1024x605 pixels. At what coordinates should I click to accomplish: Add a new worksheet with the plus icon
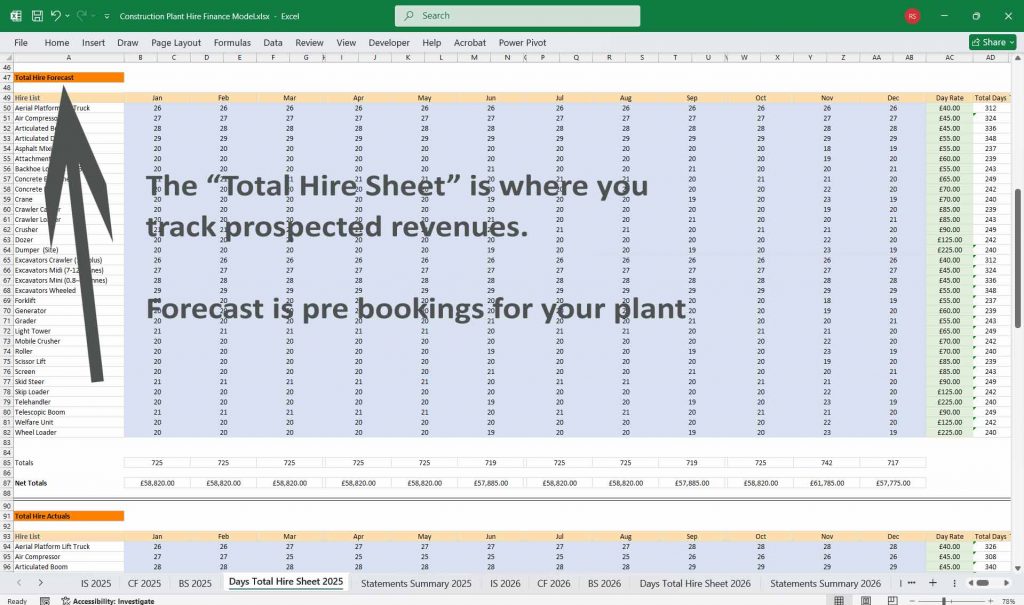point(933,582)
